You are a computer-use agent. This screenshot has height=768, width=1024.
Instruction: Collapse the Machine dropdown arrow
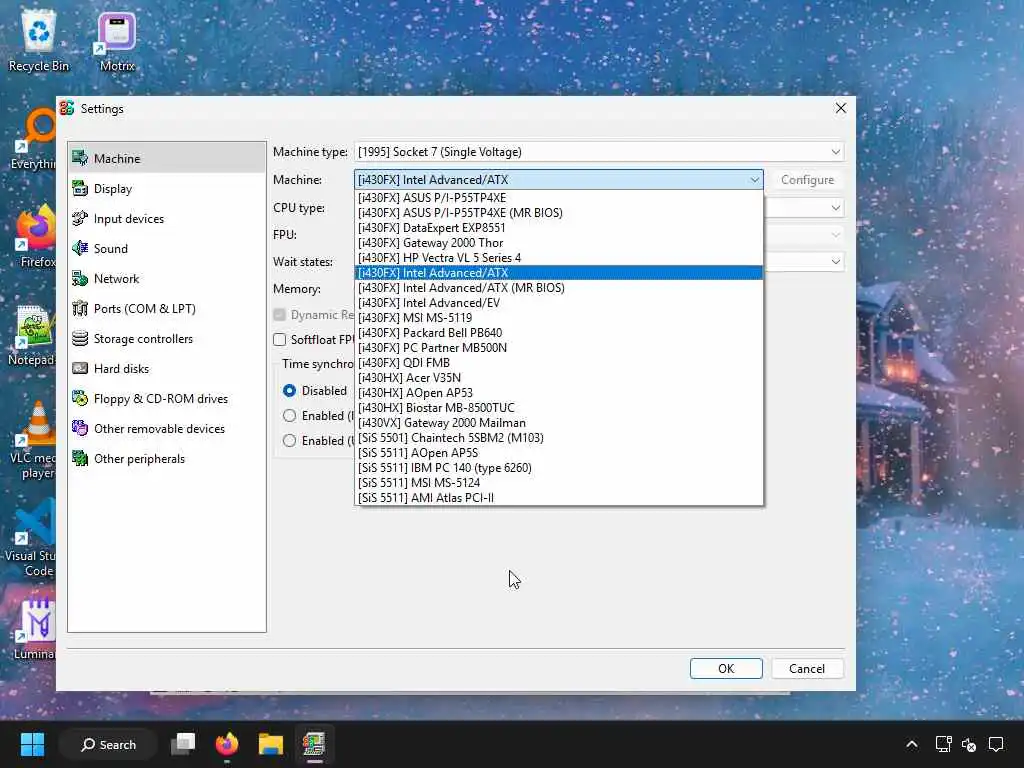(754, 180)
